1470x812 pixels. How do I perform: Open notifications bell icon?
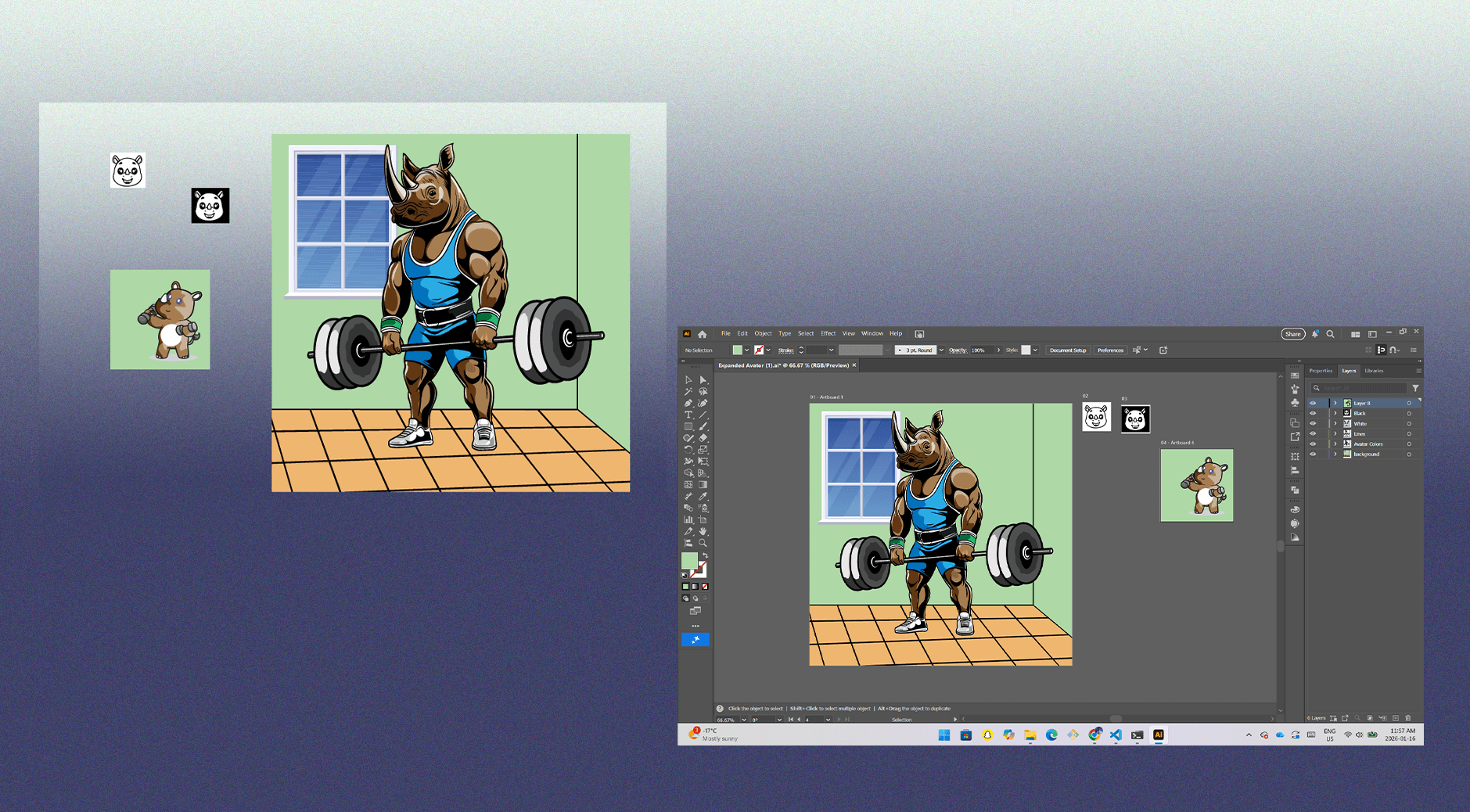[x=1316, y=334]
